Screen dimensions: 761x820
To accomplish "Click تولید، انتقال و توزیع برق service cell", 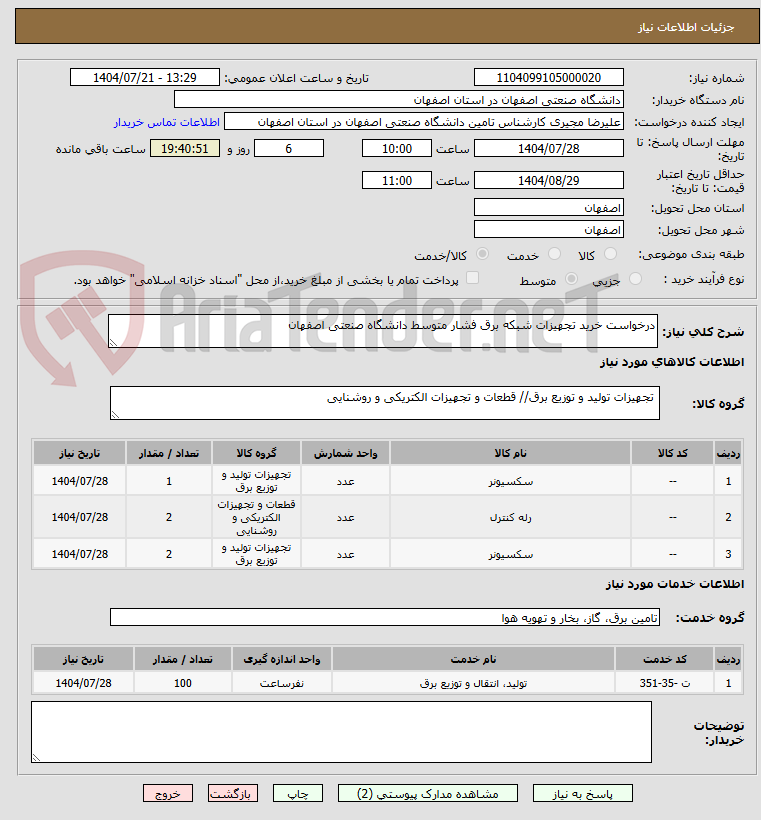I will pos(473,683).
